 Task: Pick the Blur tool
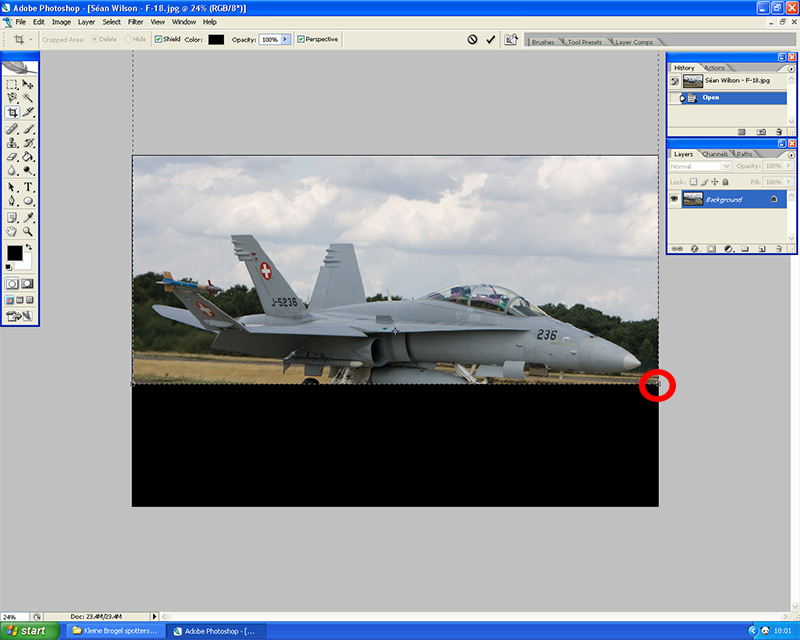click(x=12, y=171)
